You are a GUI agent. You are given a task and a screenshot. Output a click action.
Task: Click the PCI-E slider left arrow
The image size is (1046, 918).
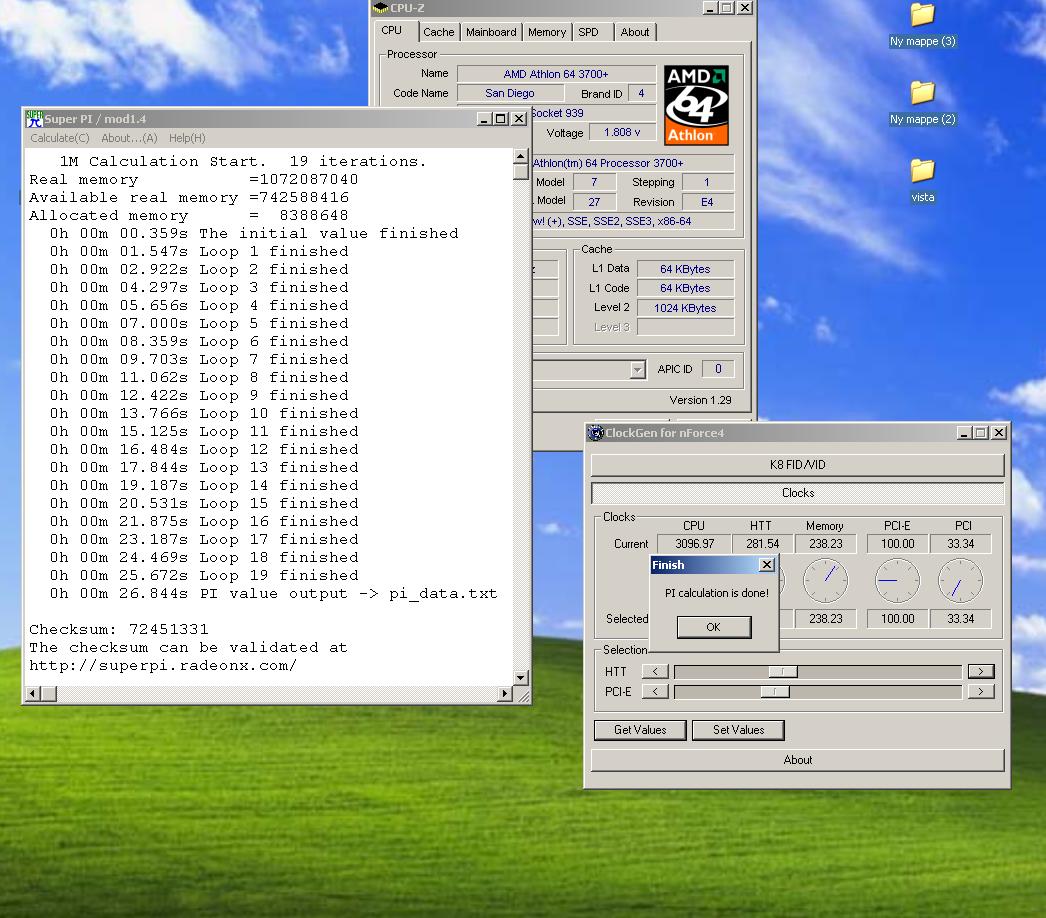click(x=655, y=691)
